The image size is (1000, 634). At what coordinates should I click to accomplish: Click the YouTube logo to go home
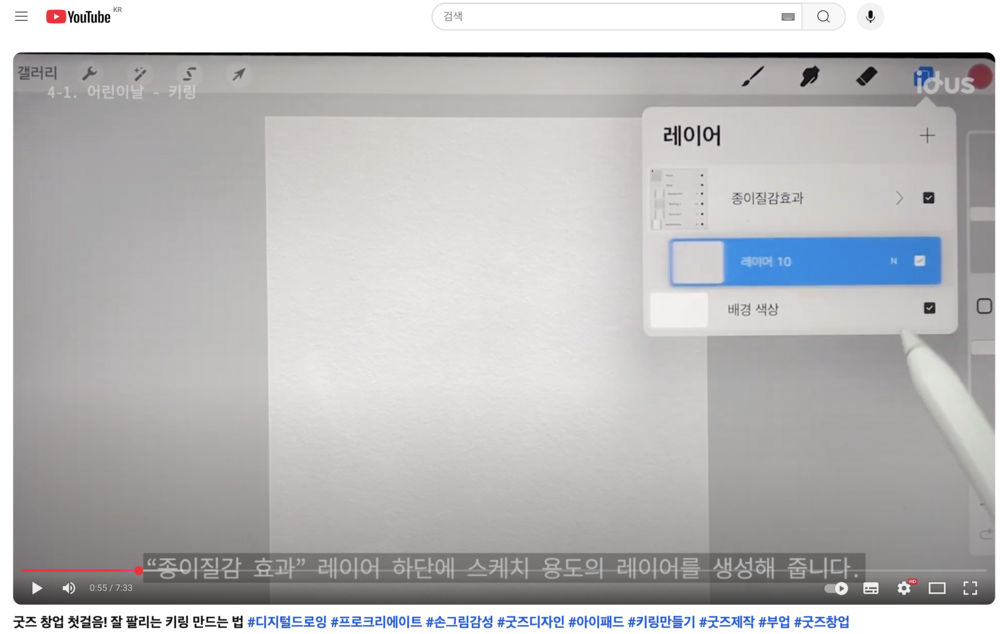tap(78, 17)
